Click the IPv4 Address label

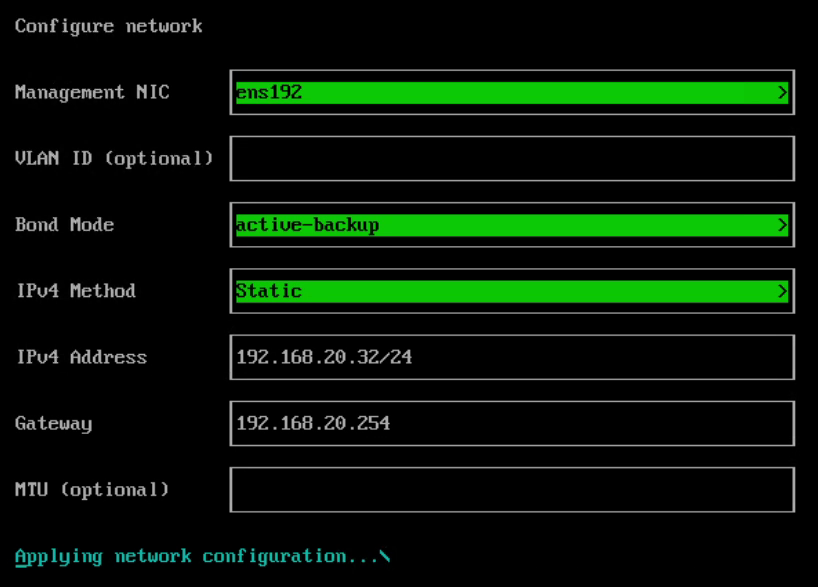tap(82, 357)
